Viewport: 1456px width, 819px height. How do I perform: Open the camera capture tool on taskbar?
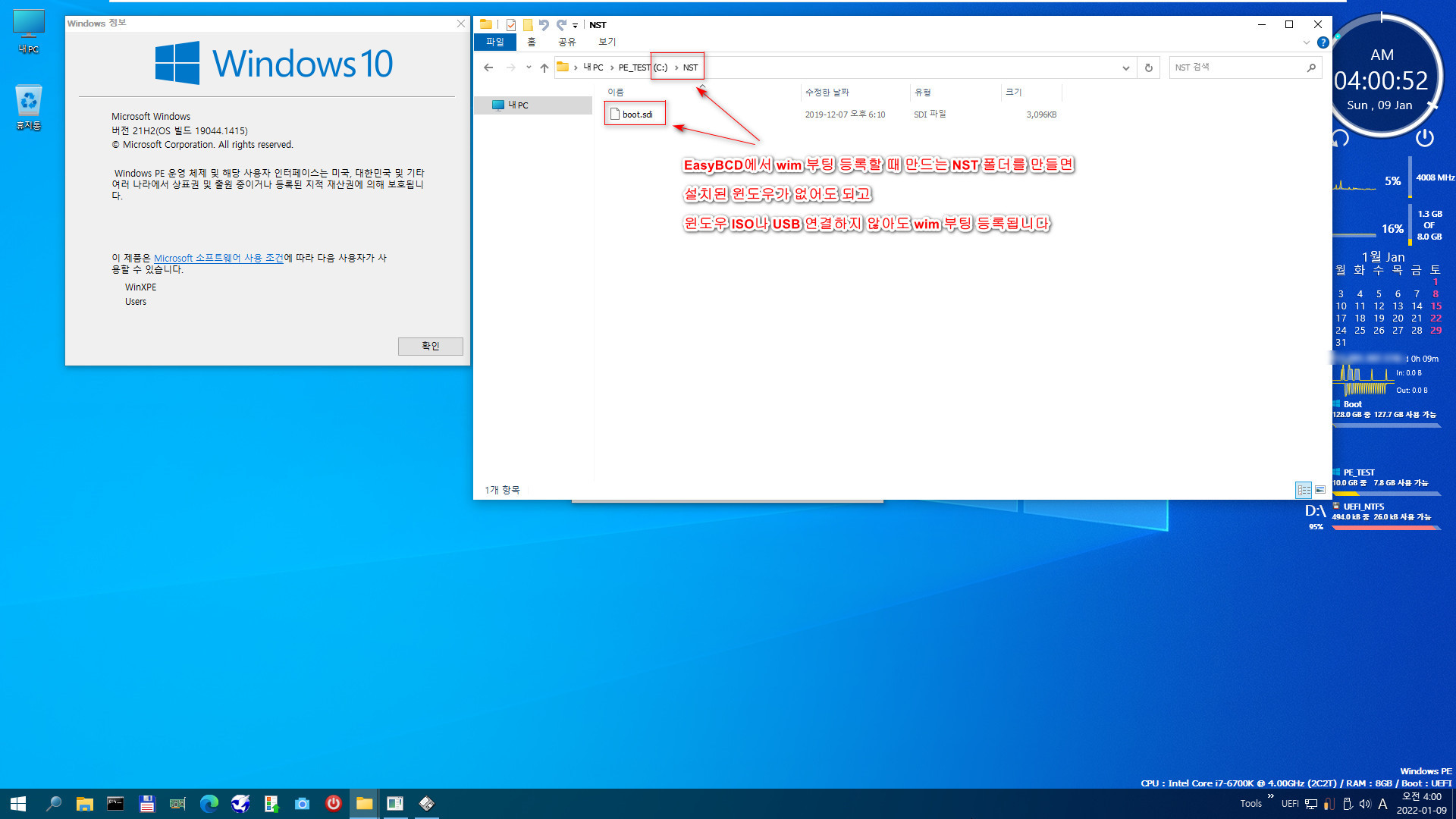[x=302, y=804]
